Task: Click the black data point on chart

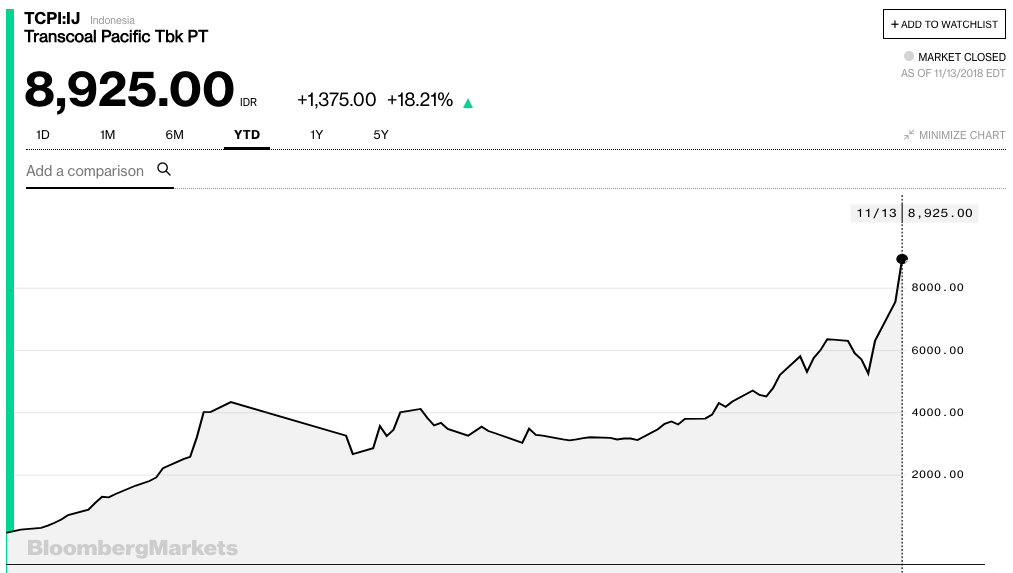Action: click(x=902, y=259)
